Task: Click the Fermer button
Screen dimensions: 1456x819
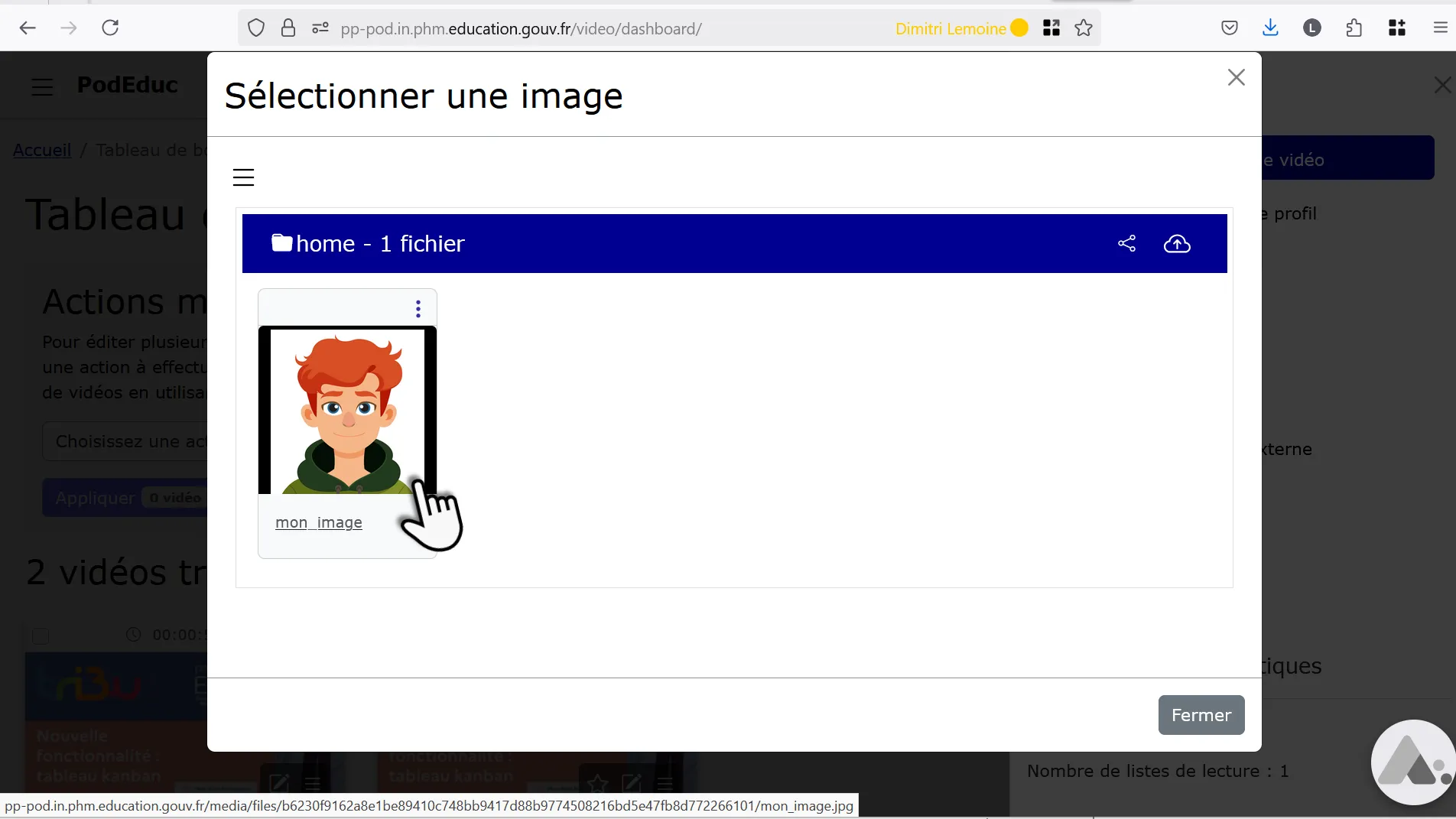Action: coord(1201,715)
